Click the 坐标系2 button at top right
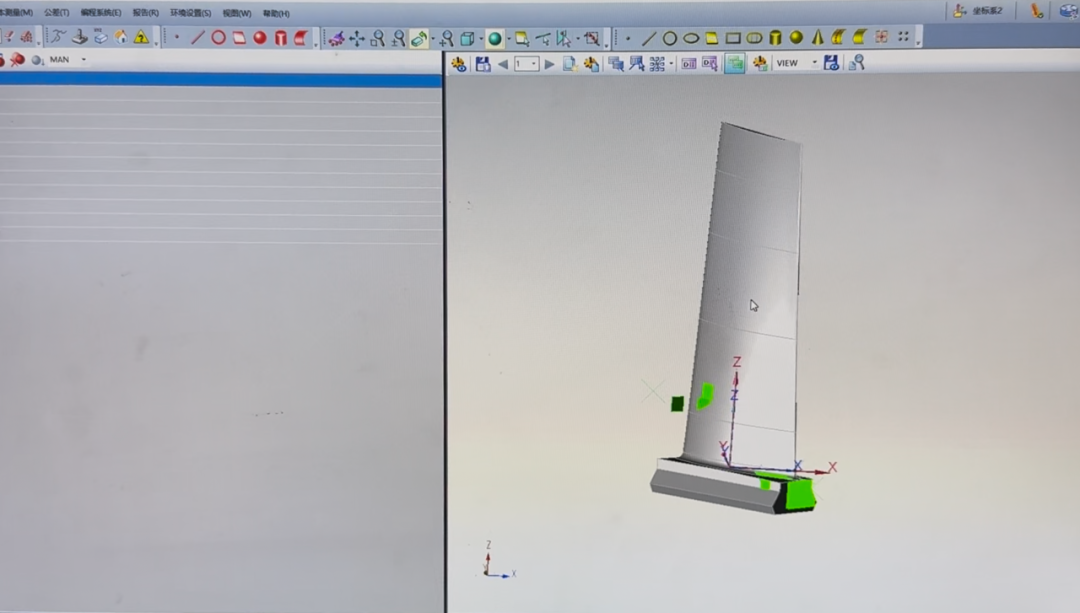1080x613 pixels. (978, 11)
